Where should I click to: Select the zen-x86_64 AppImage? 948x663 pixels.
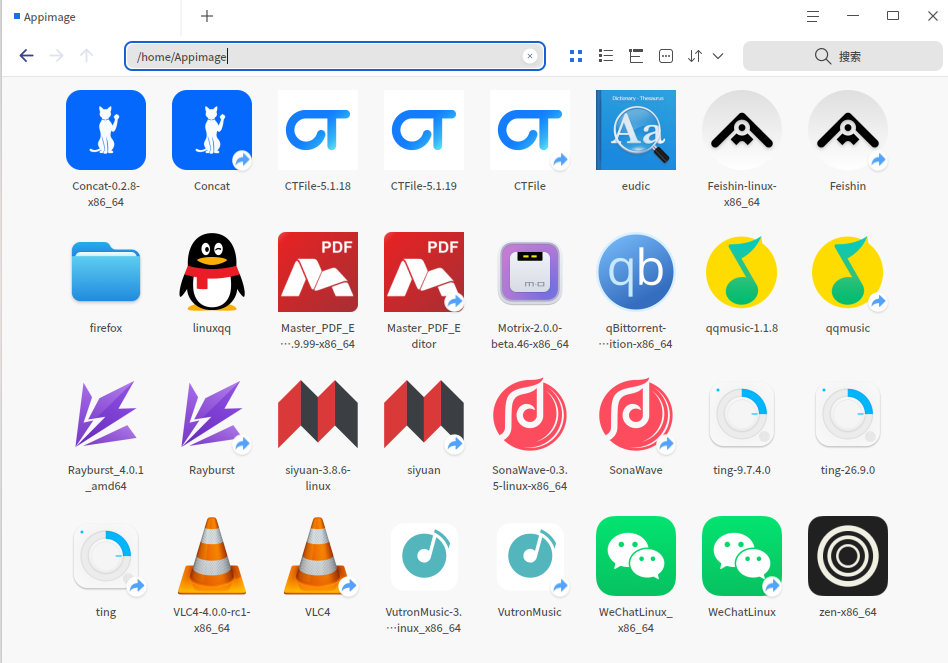coord(848,567)
